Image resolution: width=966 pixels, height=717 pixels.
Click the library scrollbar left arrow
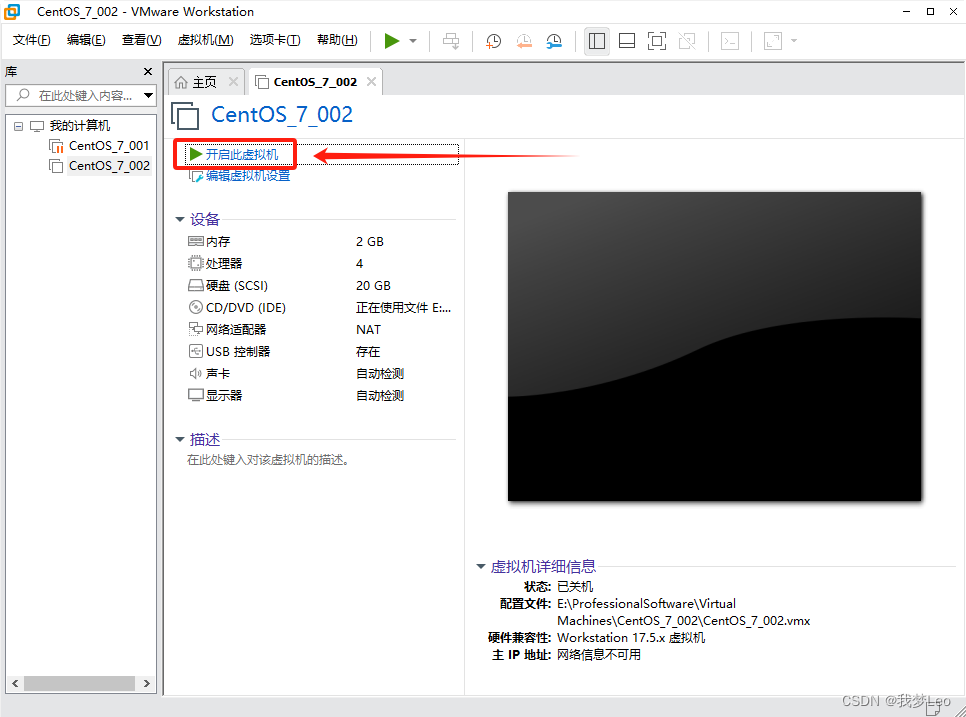[15, 683]
